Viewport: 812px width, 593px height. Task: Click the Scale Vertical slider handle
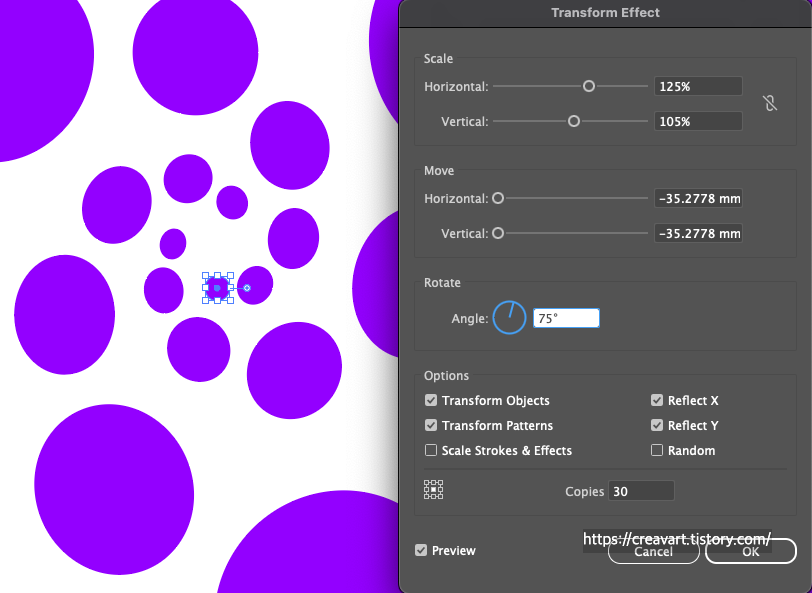[x=574, y=121]
